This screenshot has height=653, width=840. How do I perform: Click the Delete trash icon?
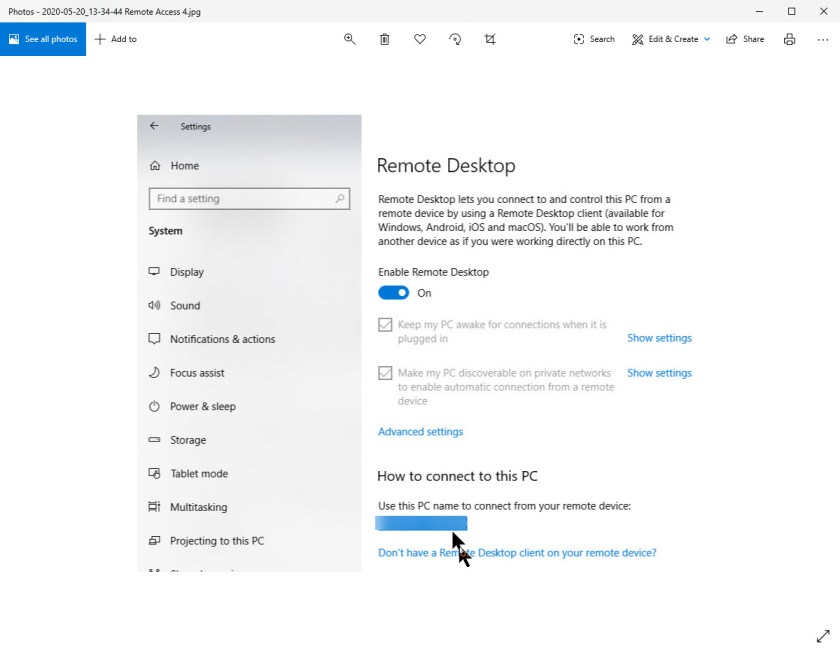(x=384, y=39)
